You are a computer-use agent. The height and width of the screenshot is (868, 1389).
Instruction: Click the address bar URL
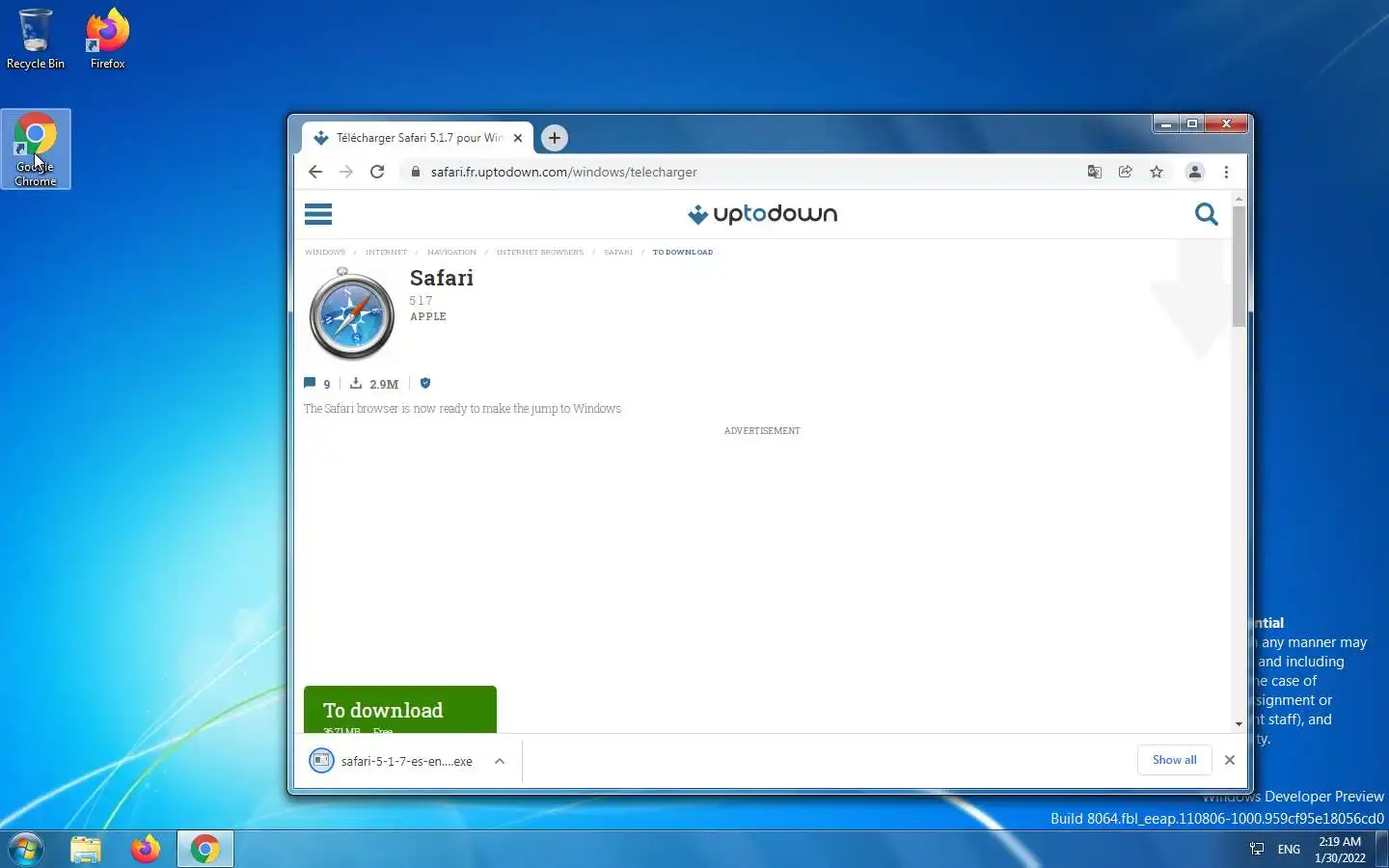click(563, 172)
